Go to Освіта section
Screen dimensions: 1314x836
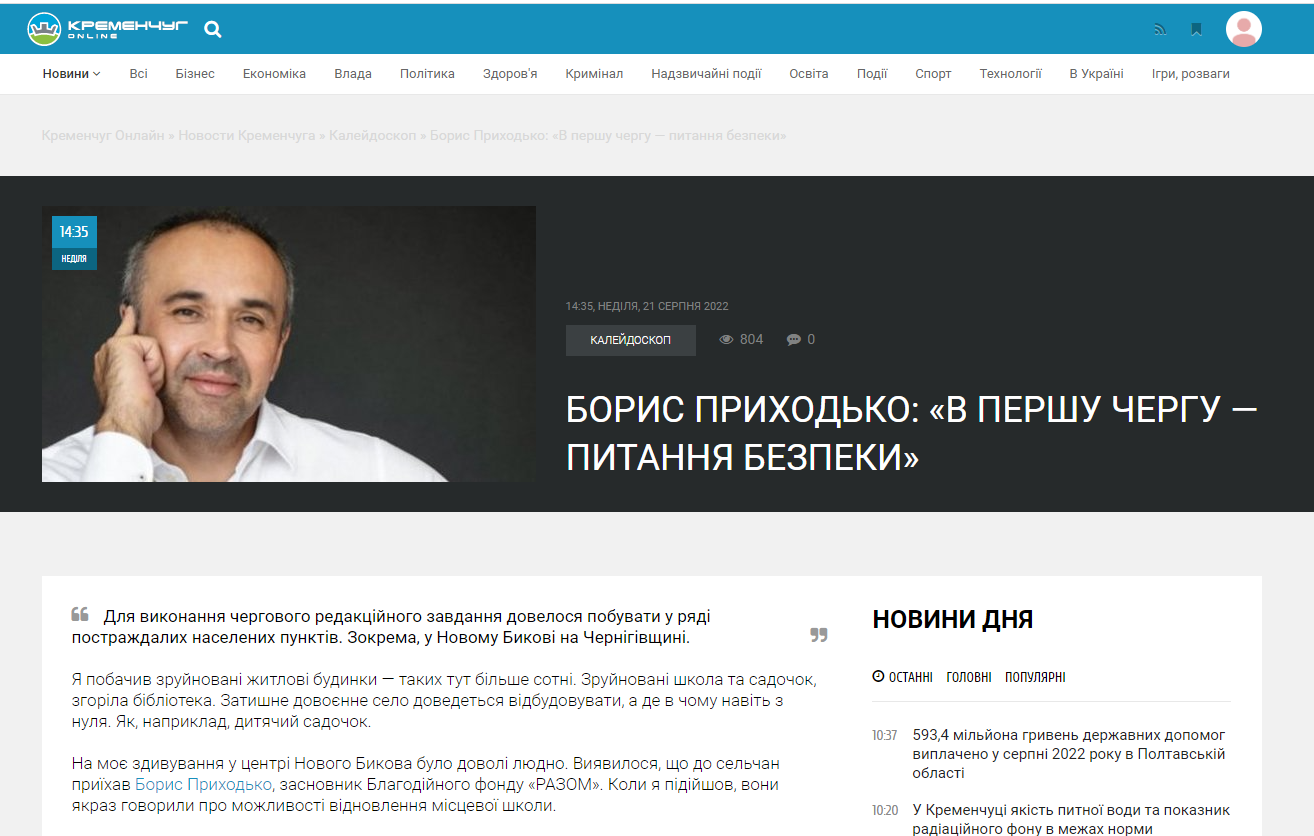(x=809, y=74)
